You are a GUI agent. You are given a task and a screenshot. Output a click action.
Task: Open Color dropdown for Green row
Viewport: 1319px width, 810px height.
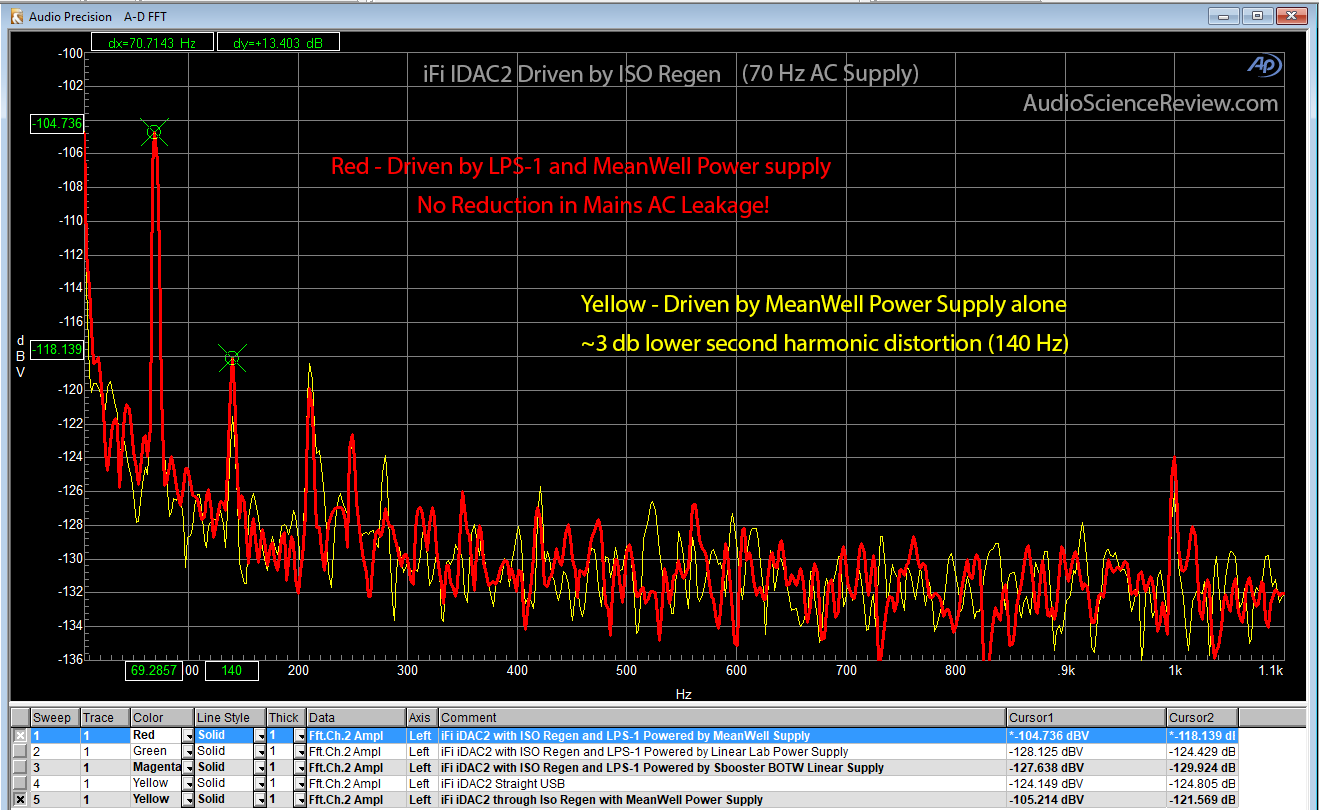coord(188,751)
